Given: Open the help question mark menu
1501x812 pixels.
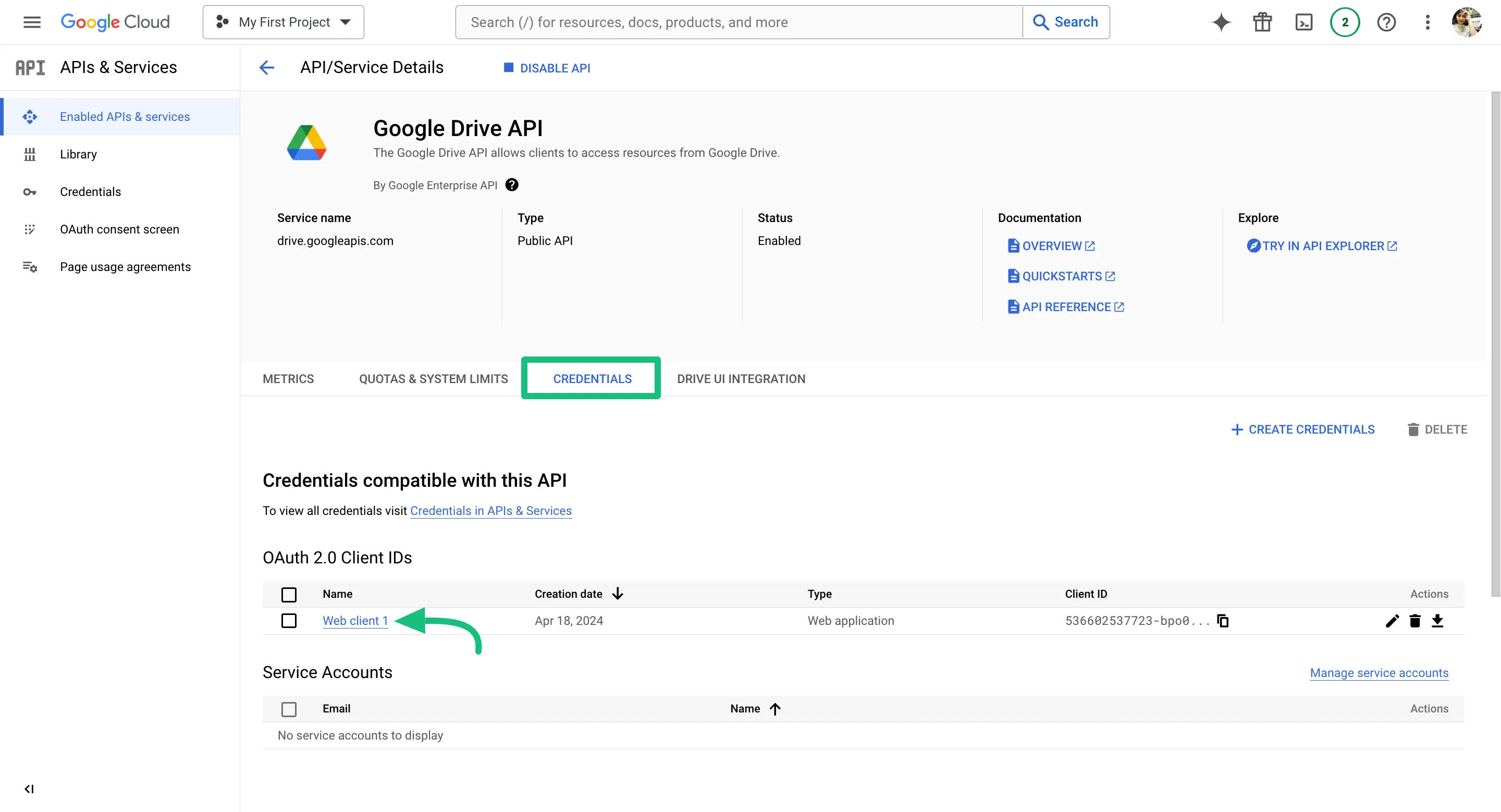Looking at the screenshot, I should [x=1386, y=22].
